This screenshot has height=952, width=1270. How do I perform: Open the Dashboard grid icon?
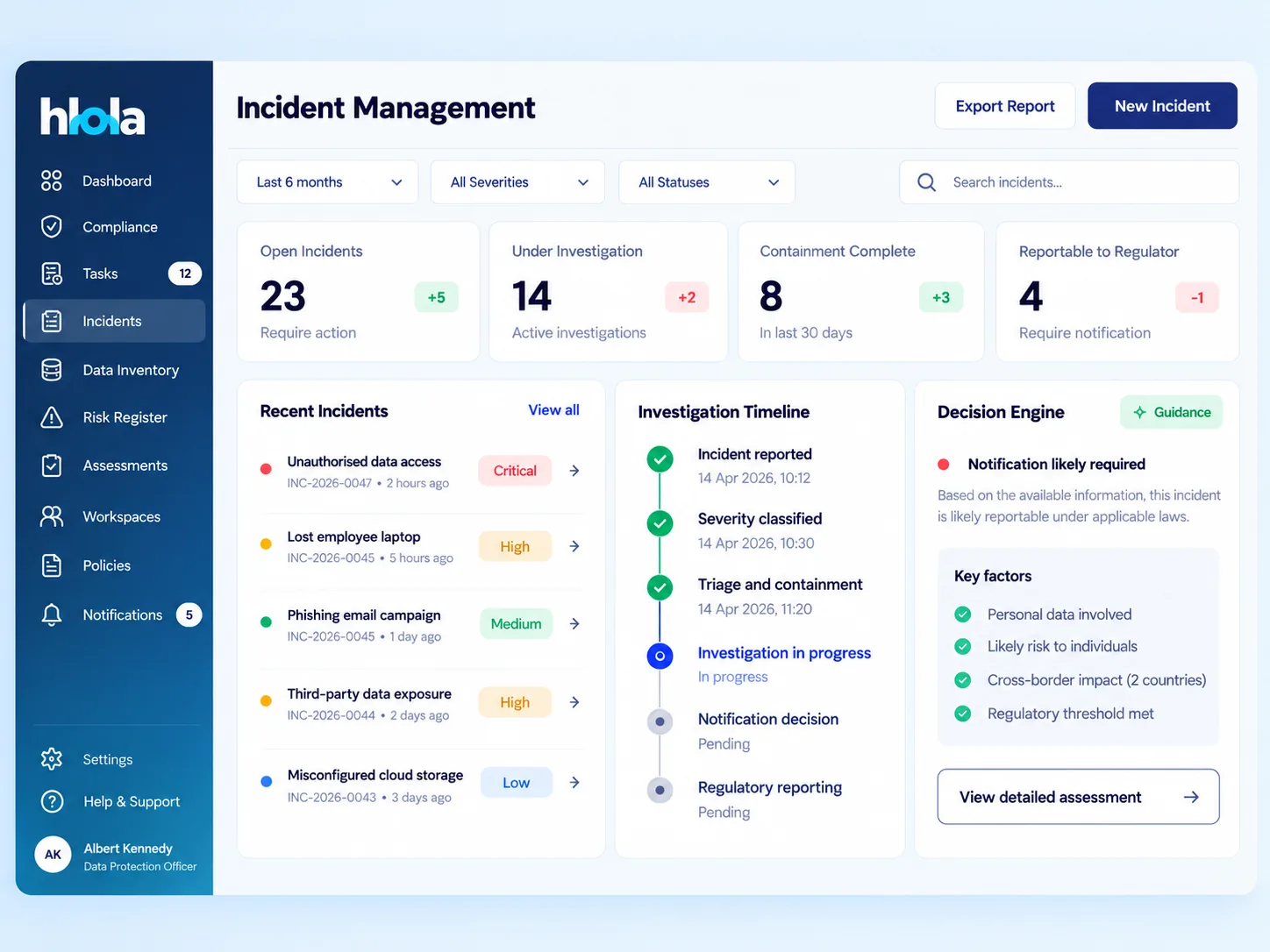(x=52, y=181)
